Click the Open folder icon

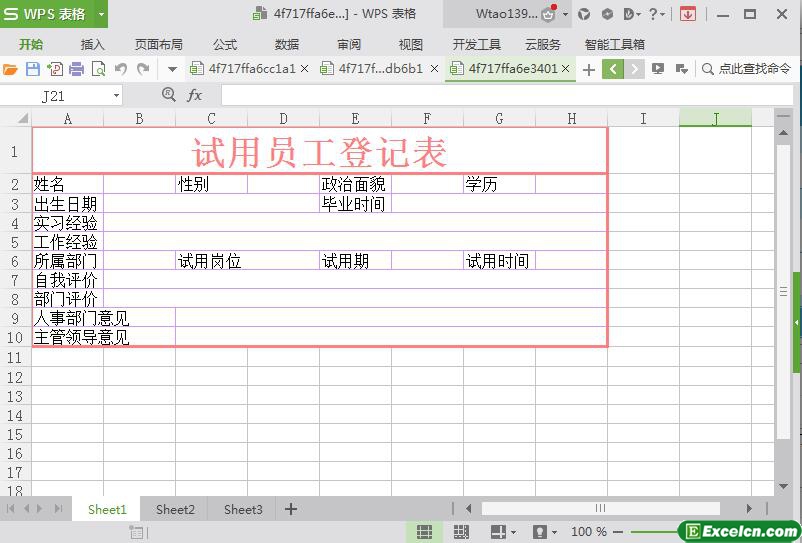[x=10, y=69]
